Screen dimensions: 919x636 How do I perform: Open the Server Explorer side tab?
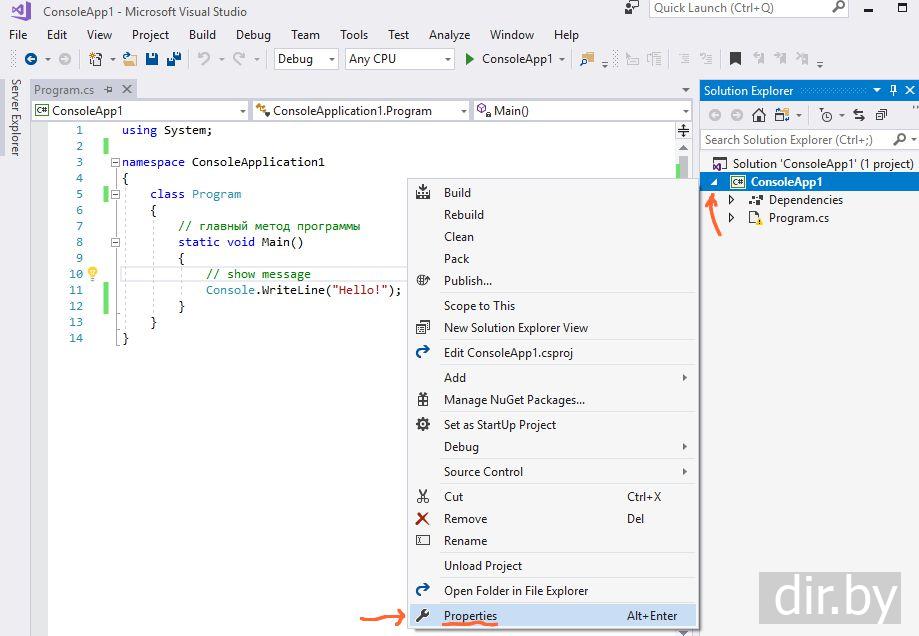tap(15, 118)
